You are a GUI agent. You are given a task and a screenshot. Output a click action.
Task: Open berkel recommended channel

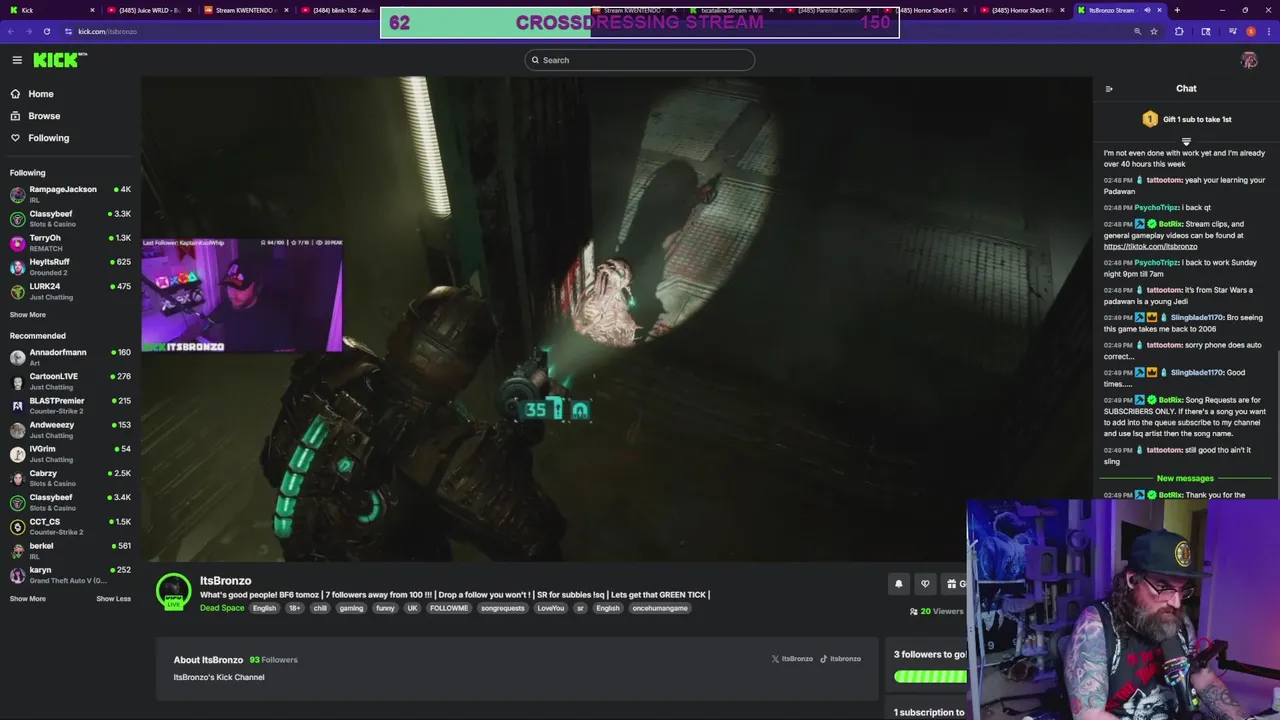(70, 549)
